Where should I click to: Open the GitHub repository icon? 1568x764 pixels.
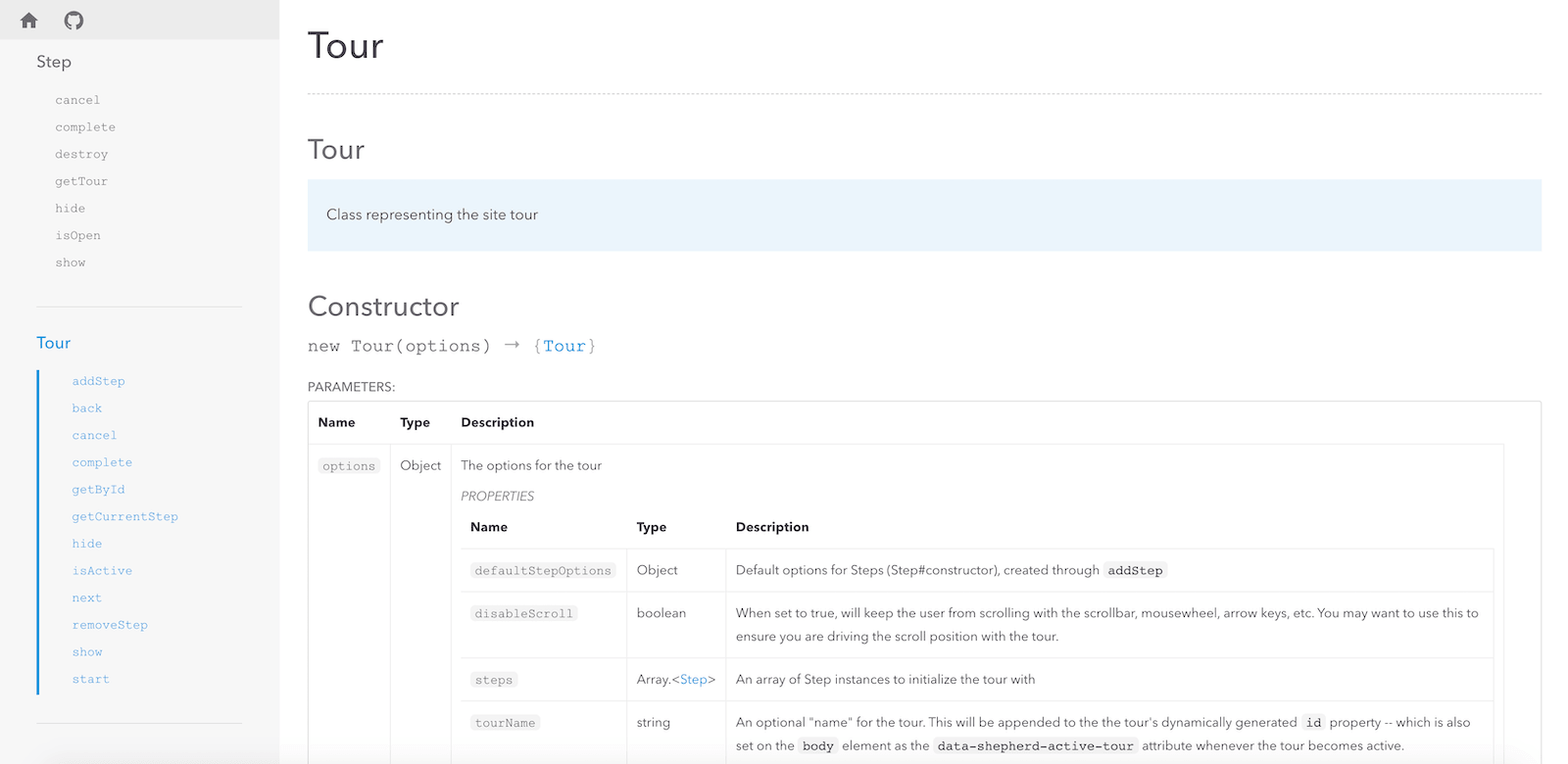(x=73, y=20)
